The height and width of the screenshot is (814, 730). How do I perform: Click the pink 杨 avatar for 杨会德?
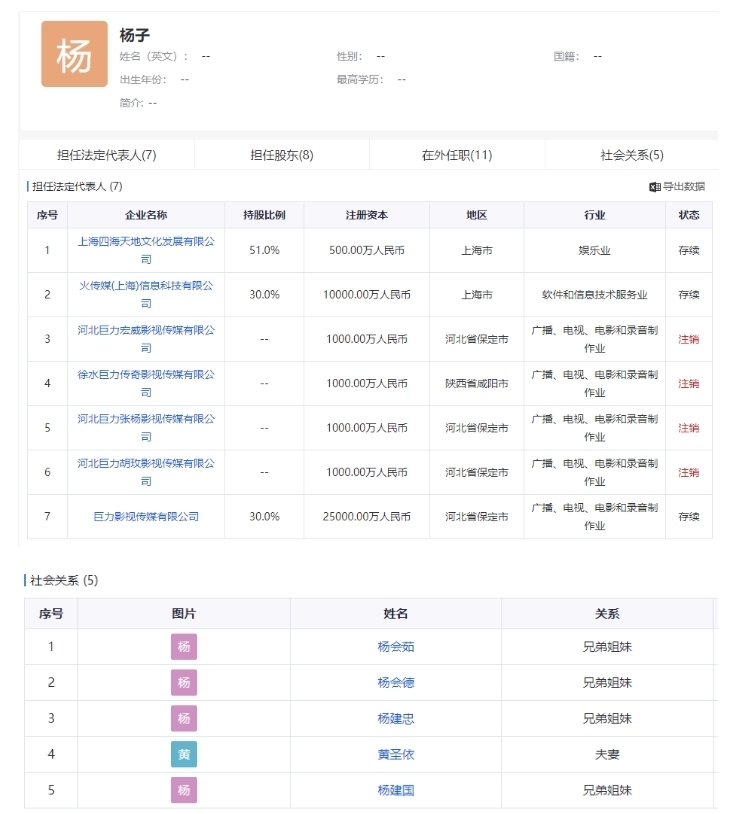point(184,683)
